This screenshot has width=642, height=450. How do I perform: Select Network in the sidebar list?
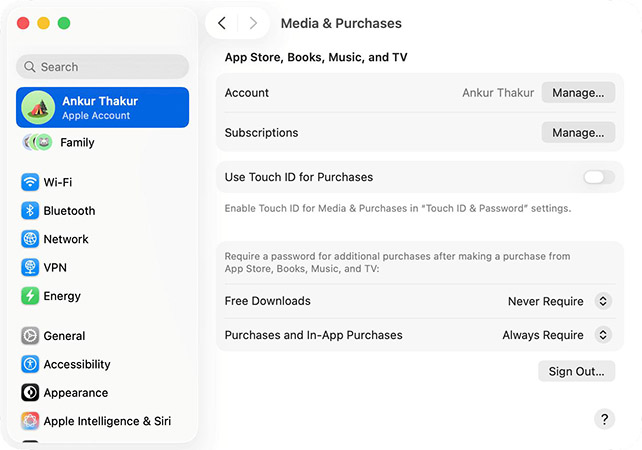(66, 239)
